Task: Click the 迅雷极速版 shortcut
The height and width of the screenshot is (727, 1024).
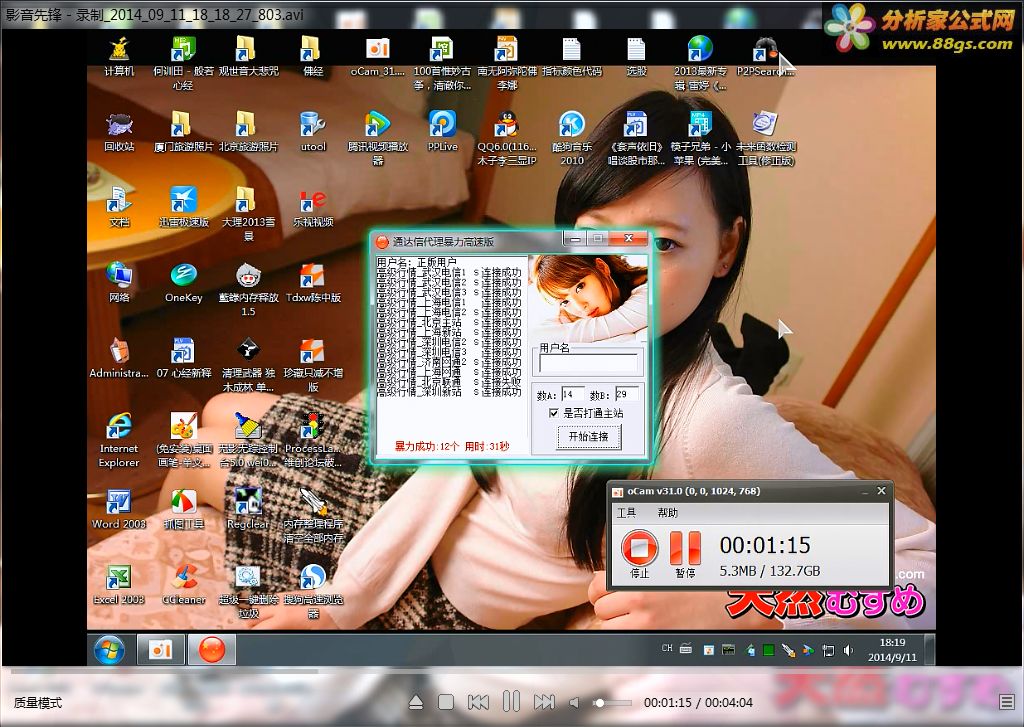Action: [184, 206]
